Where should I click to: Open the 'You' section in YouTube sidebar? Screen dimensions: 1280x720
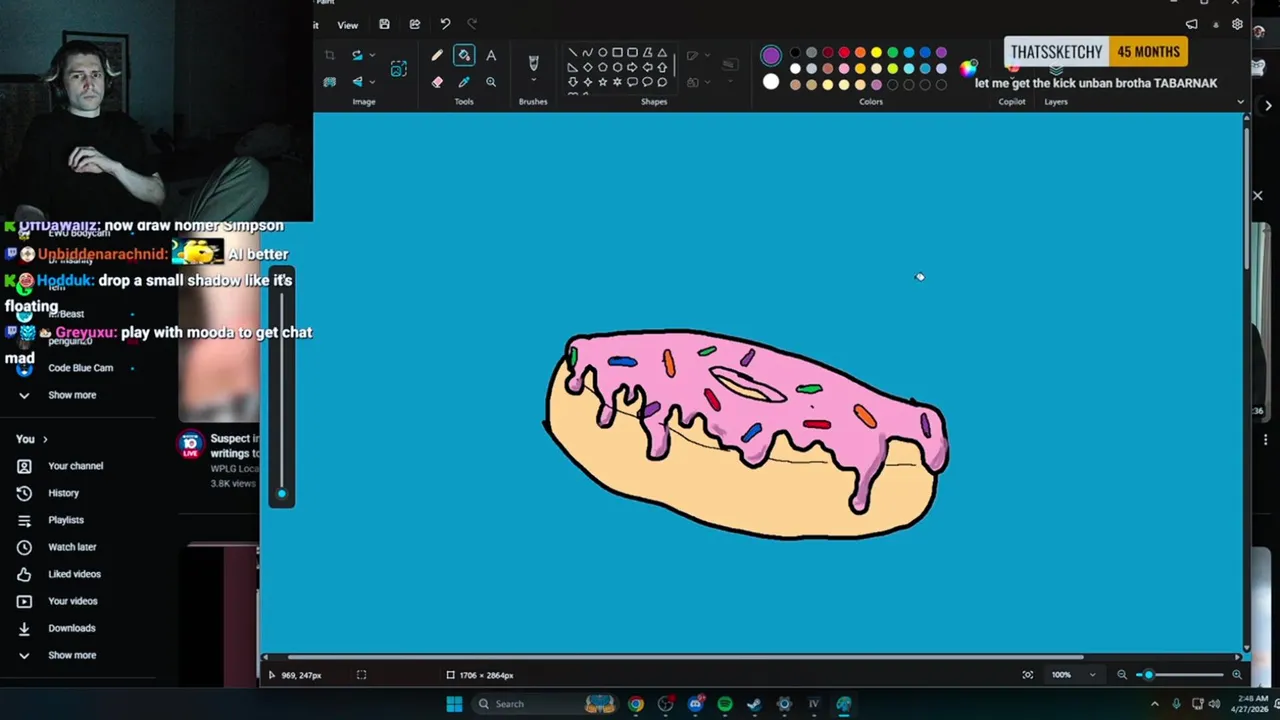point(31,439)
